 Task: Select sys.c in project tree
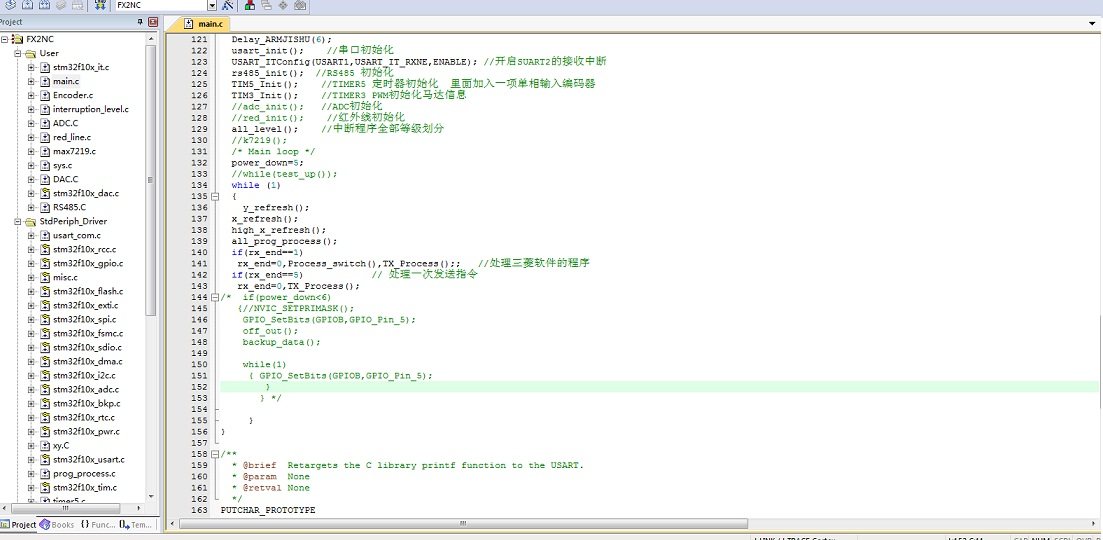(63, 165)
